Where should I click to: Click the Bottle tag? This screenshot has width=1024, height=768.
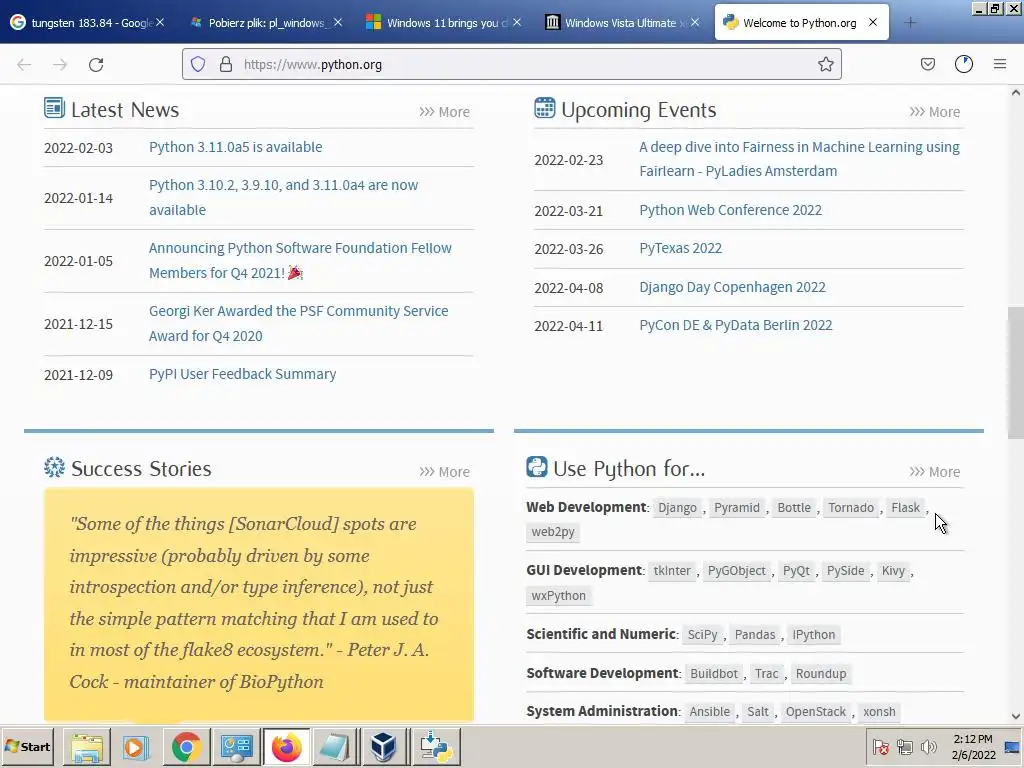[794, 507]
